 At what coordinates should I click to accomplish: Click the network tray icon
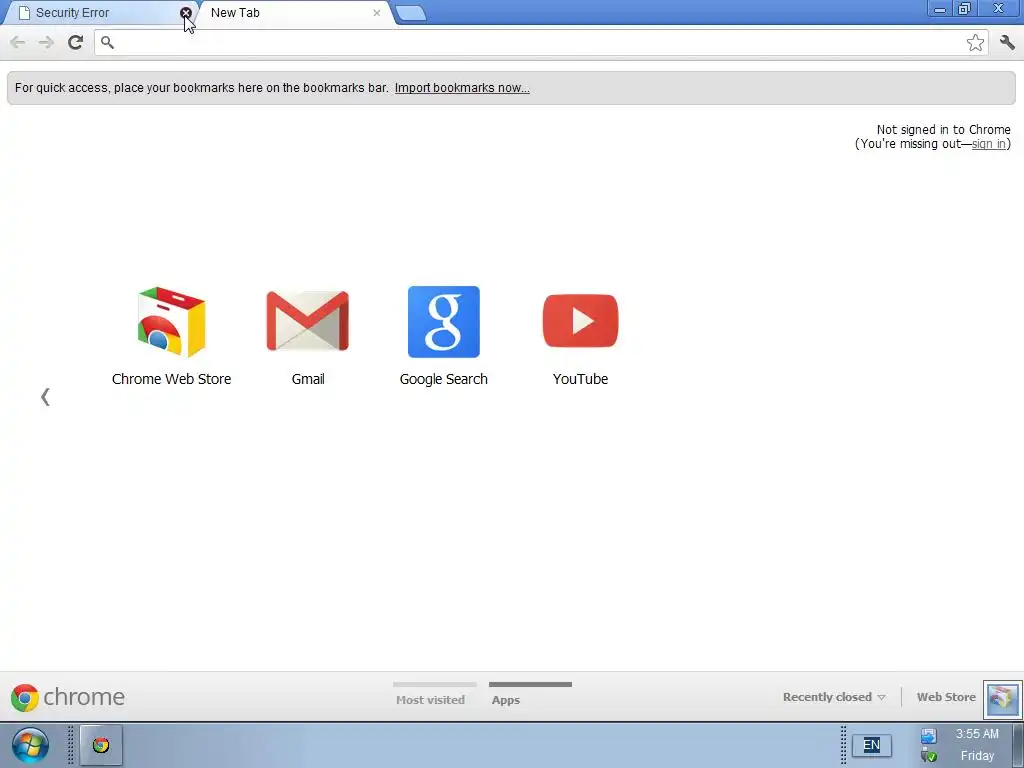(929, 736)
